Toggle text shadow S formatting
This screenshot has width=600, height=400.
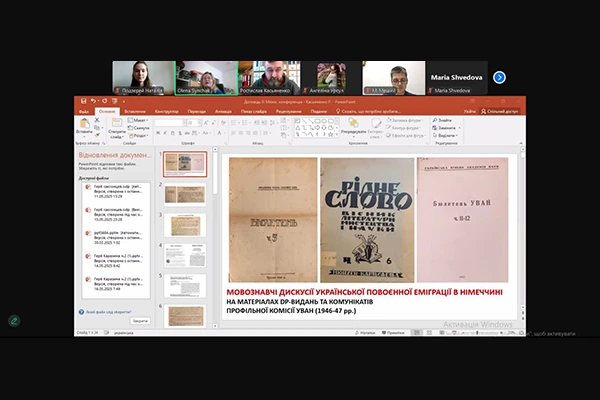[x=180, y=133]
